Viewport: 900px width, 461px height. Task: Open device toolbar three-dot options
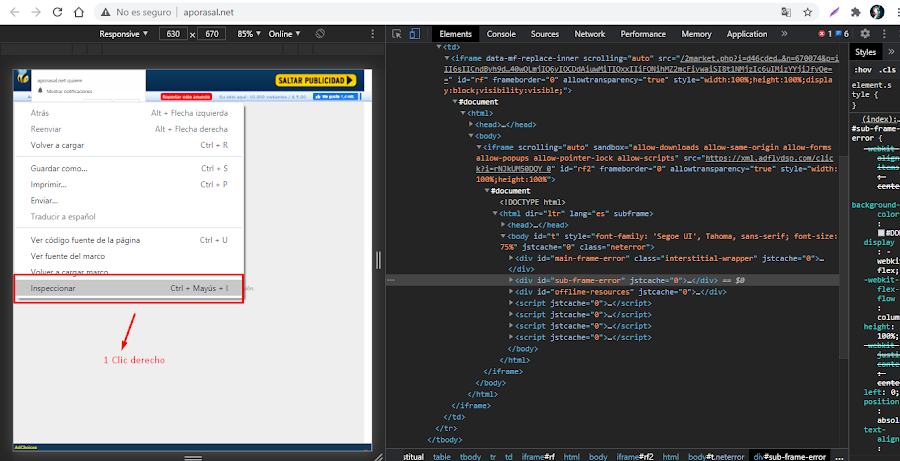click(373, 34)
